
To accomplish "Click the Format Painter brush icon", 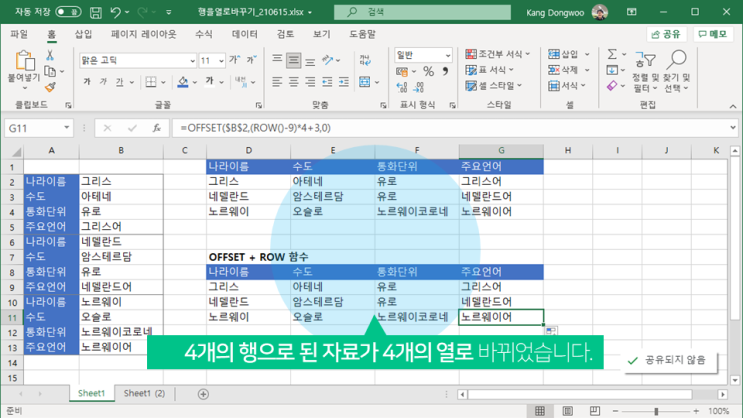I will coord(50,87).
